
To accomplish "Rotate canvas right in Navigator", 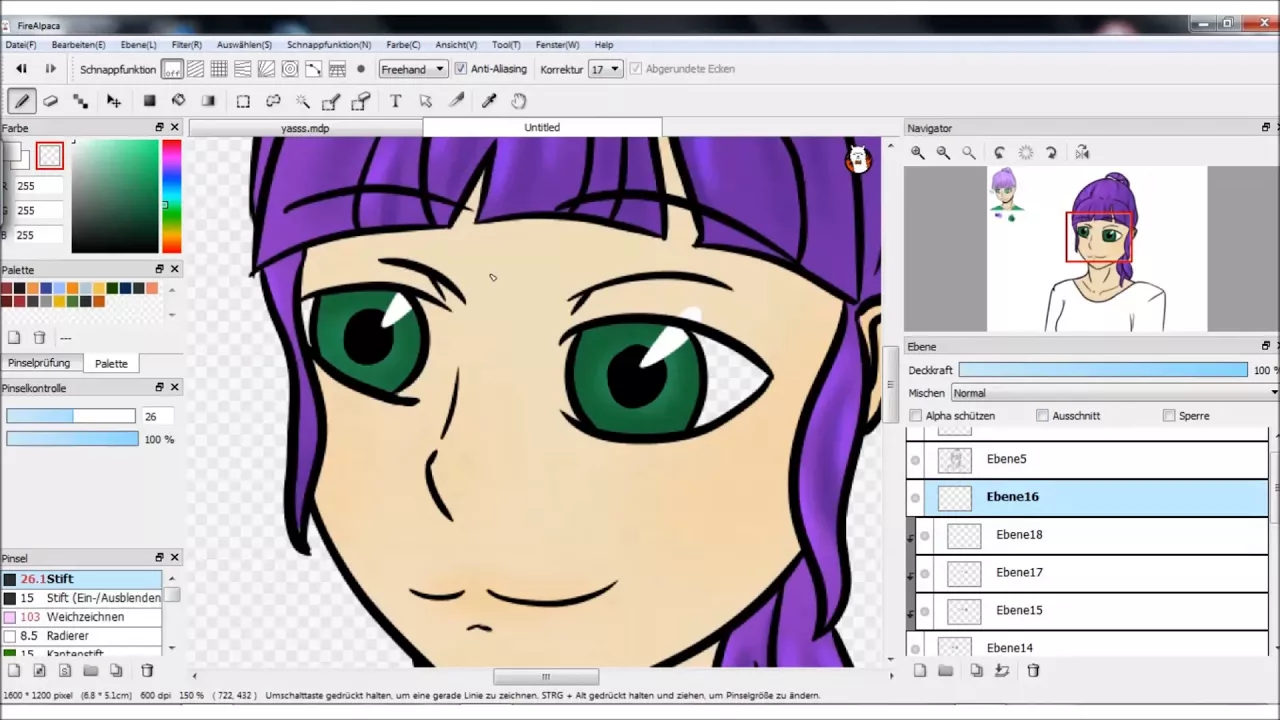I will tap(1051, 153).
